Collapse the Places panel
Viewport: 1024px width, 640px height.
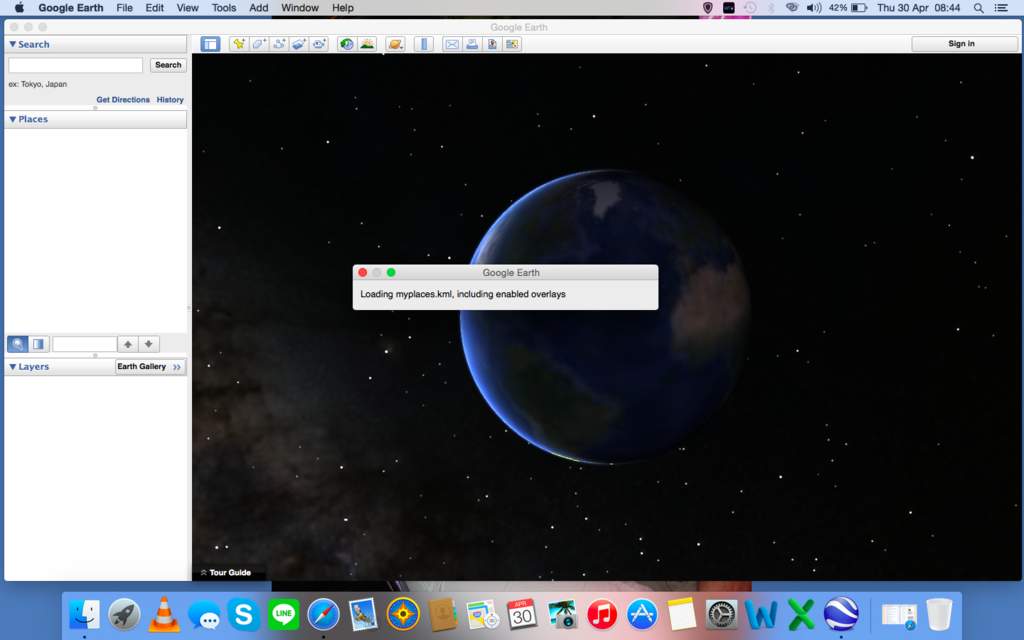point(12,120)
